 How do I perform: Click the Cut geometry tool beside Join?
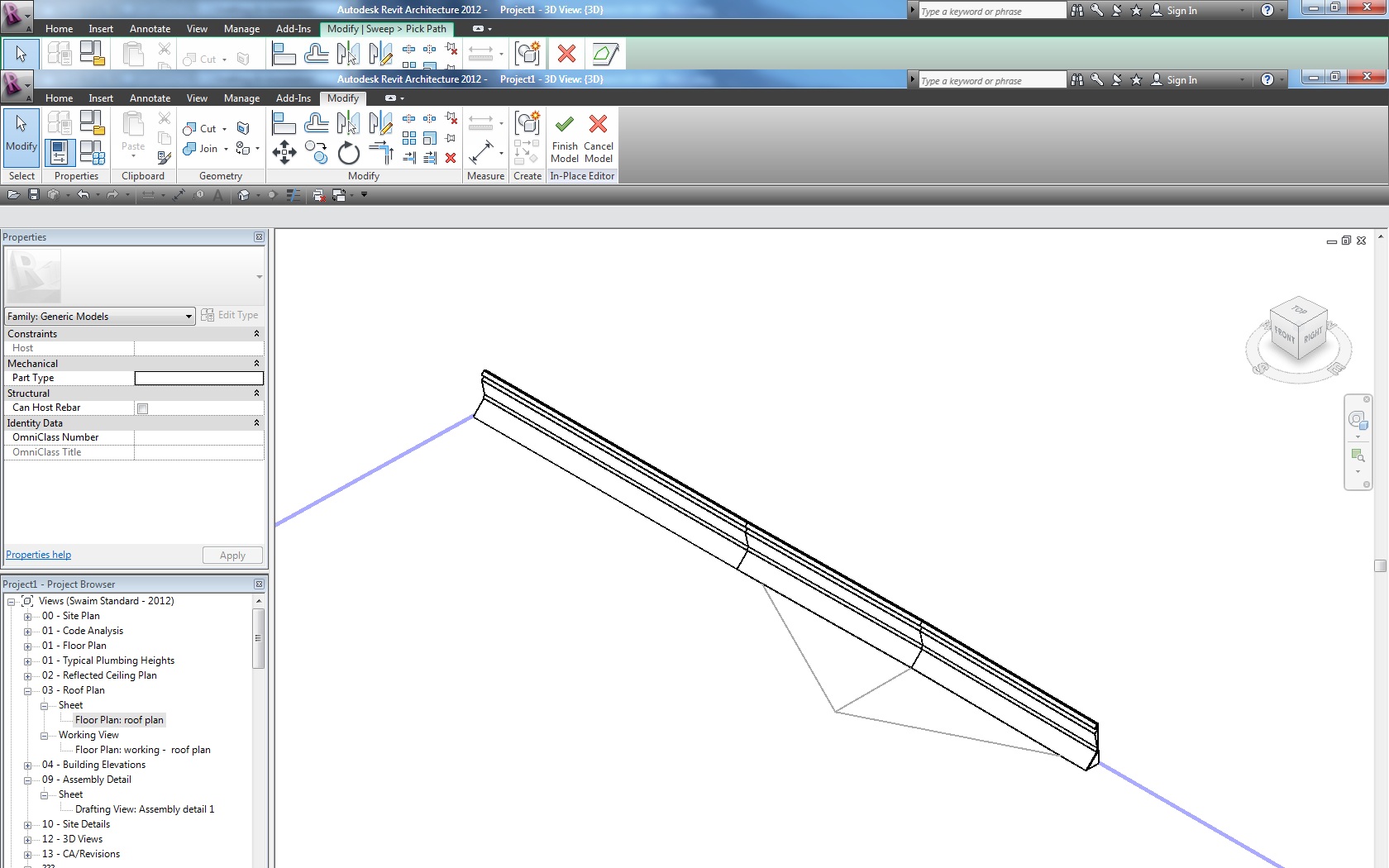click(199, 129)
